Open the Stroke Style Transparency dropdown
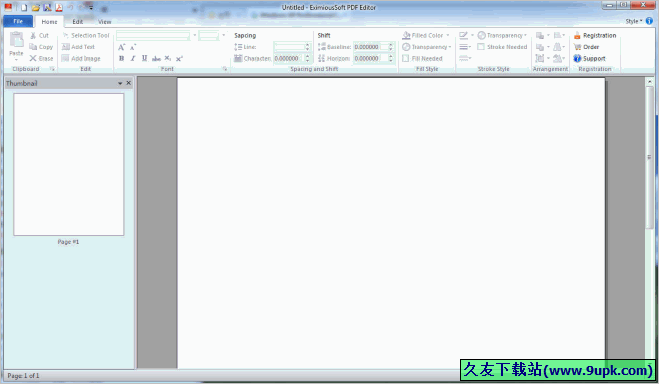This screenshot has height=384, width=659. pyautogui.click(x=502, y=36)
